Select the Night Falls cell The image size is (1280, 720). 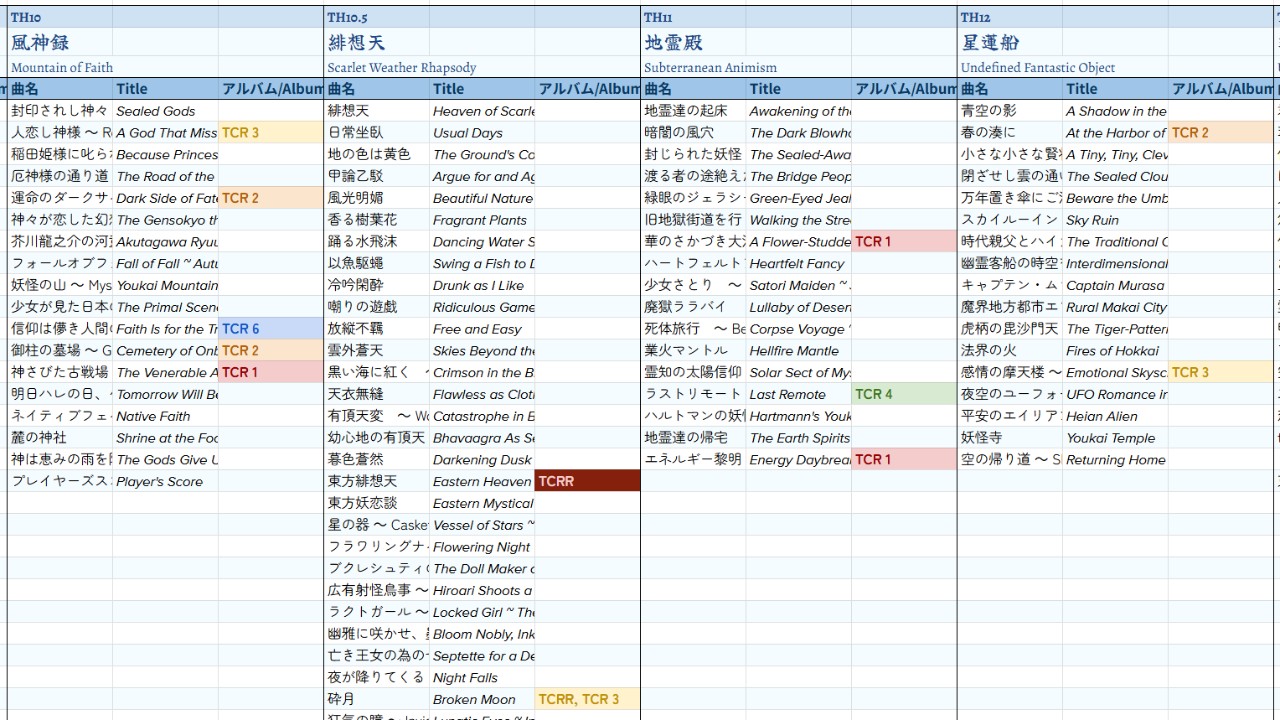pyautogui.click(x=482, y=678)
